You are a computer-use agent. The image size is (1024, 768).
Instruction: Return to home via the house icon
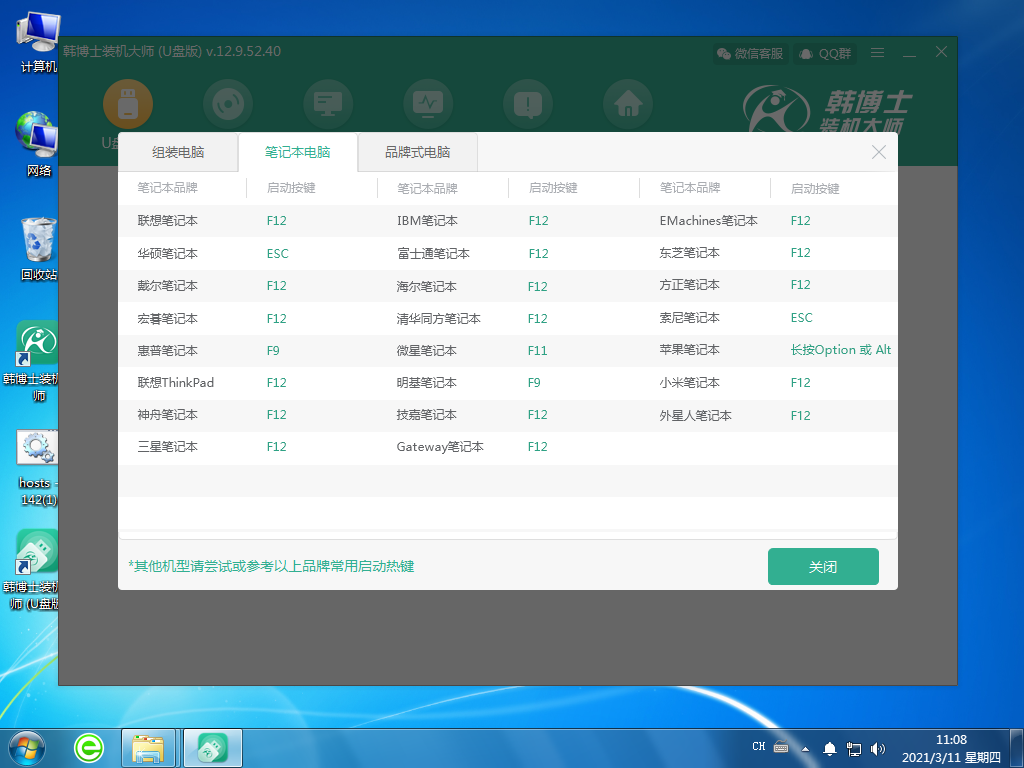(x=628, y=103)
